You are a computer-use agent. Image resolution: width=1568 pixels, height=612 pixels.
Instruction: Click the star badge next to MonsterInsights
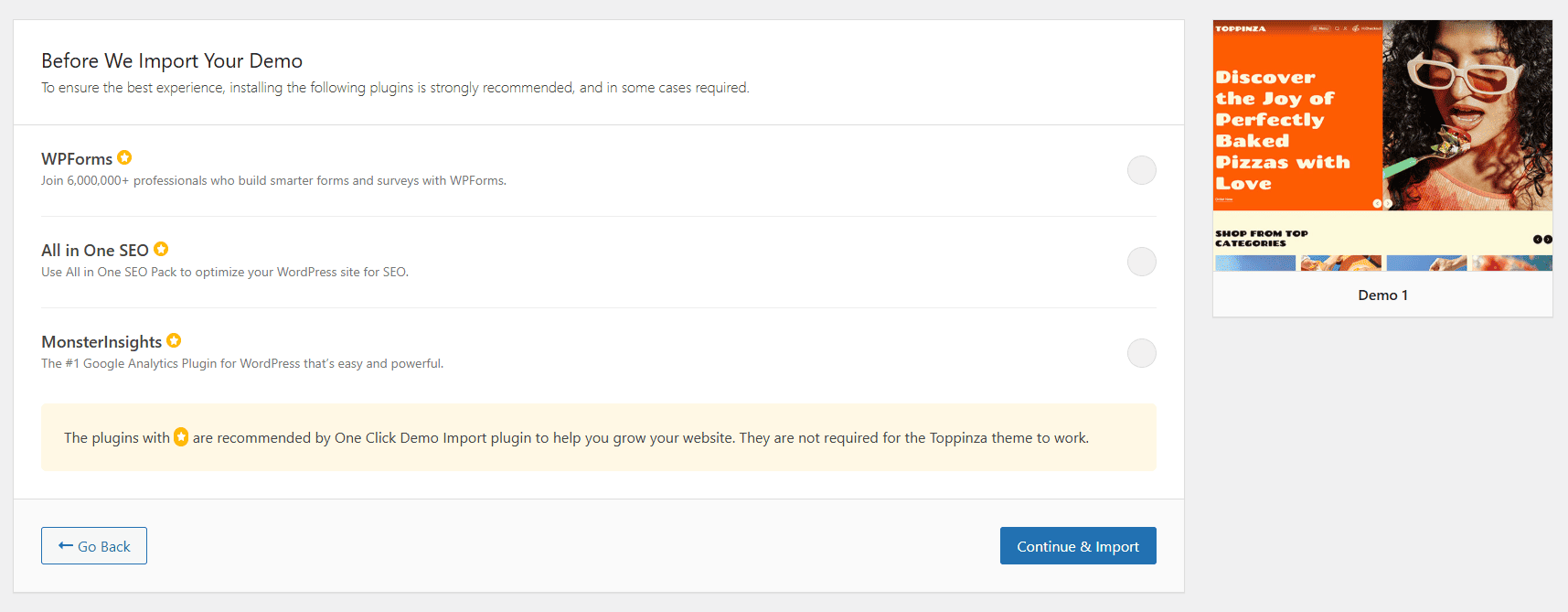pyautogui.click(x=174, y=340)
